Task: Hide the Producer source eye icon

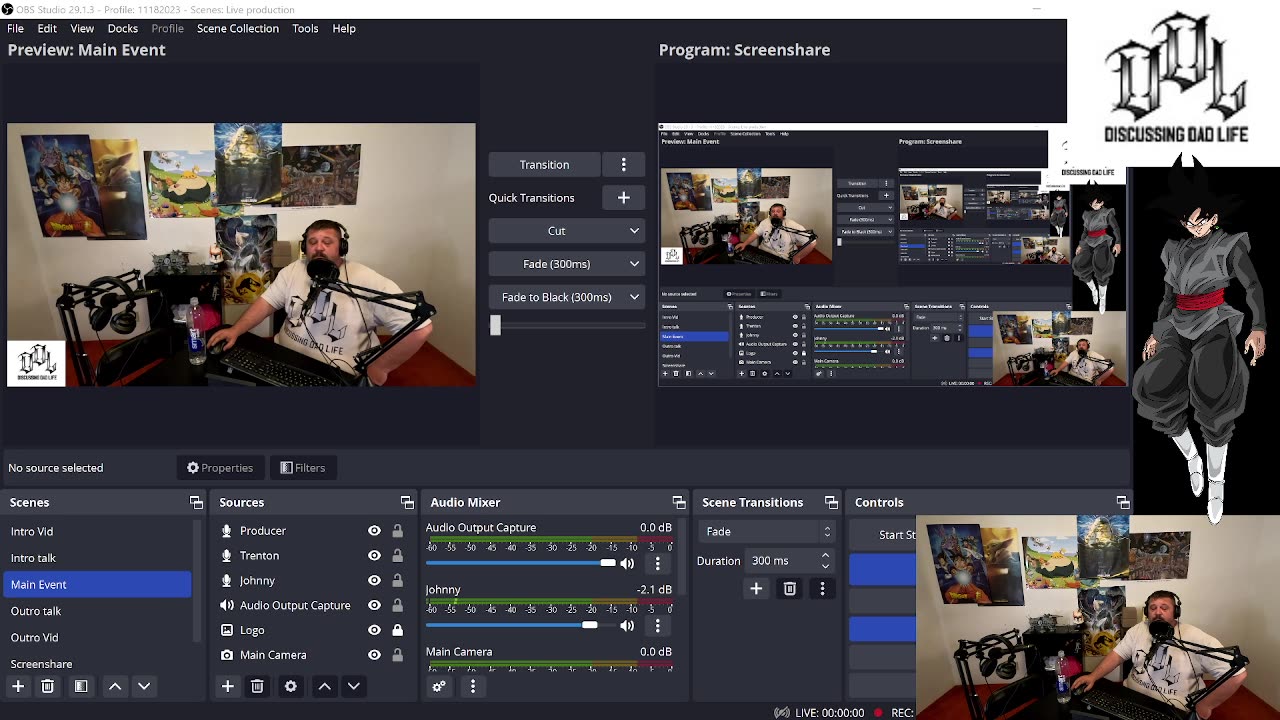Action: point(374,531)
